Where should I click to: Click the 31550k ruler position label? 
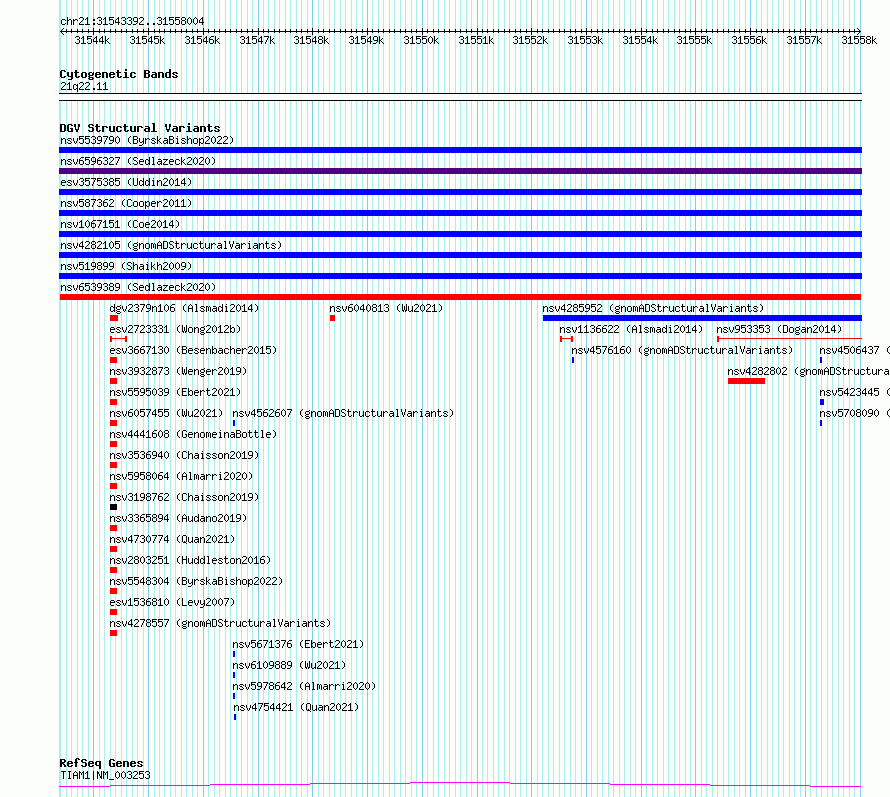(x=421, y=40)
